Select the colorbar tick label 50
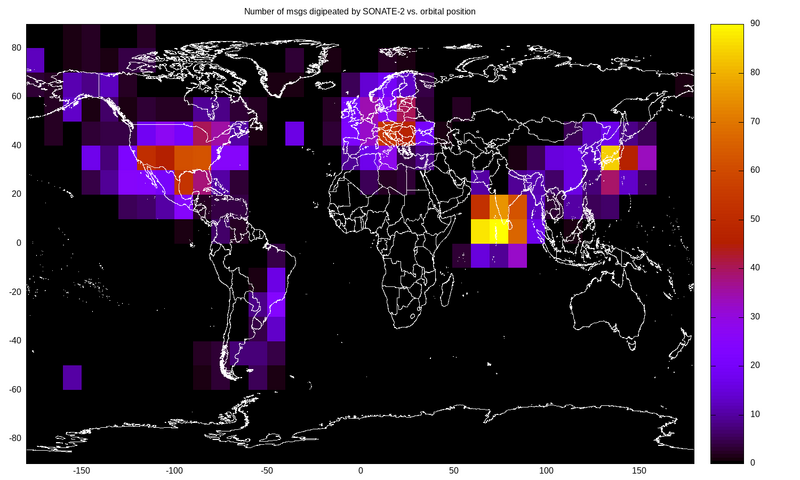 [754, 218]
